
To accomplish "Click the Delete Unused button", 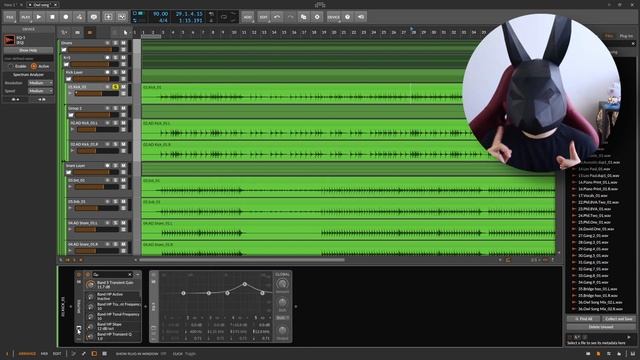I will tap(601, 327).
